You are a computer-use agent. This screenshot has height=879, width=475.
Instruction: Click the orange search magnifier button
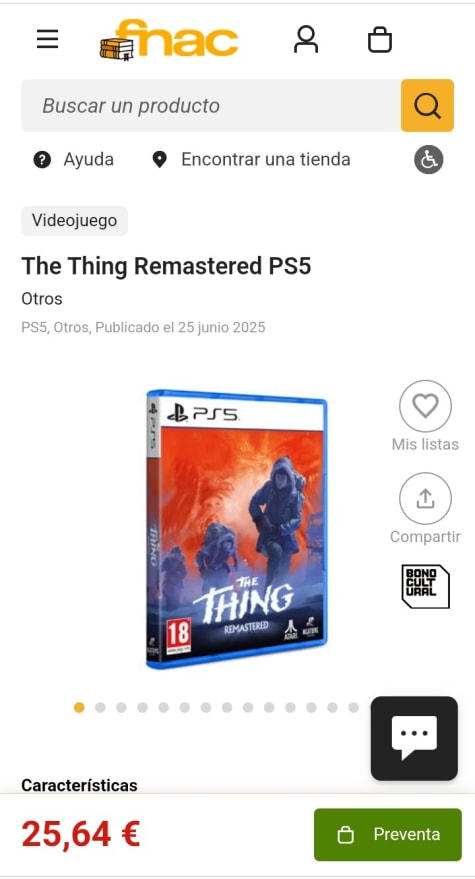point(427,105)
